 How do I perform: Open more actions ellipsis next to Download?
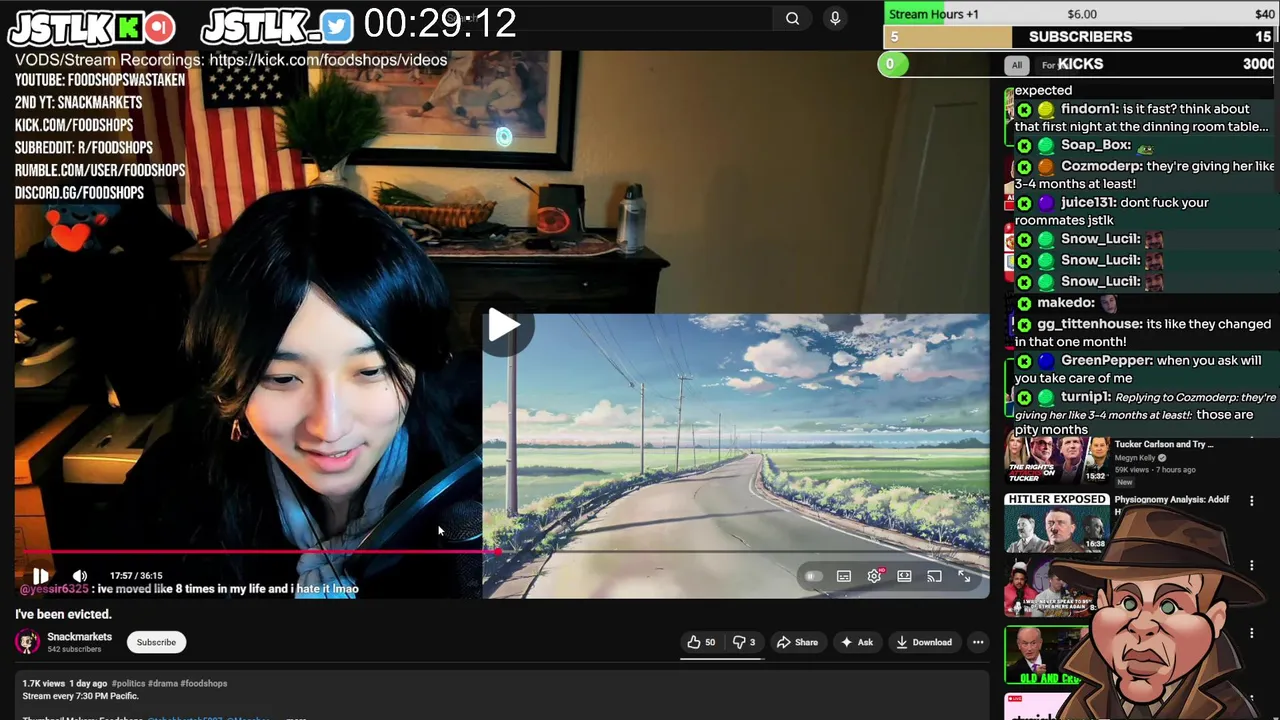pyautogui.click(x=978, y=642)
